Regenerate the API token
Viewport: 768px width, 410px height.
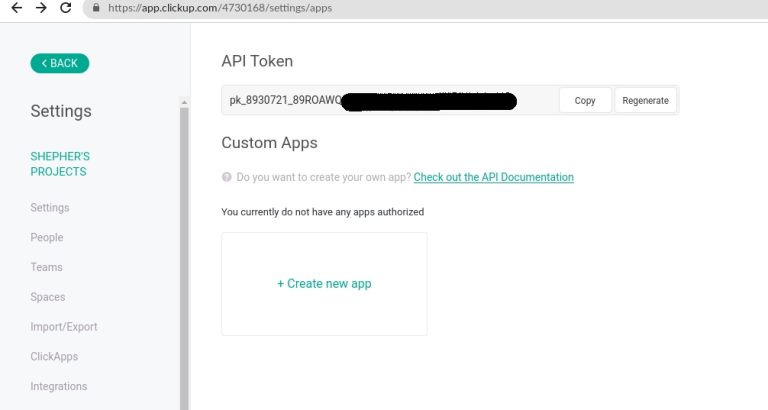646,100
